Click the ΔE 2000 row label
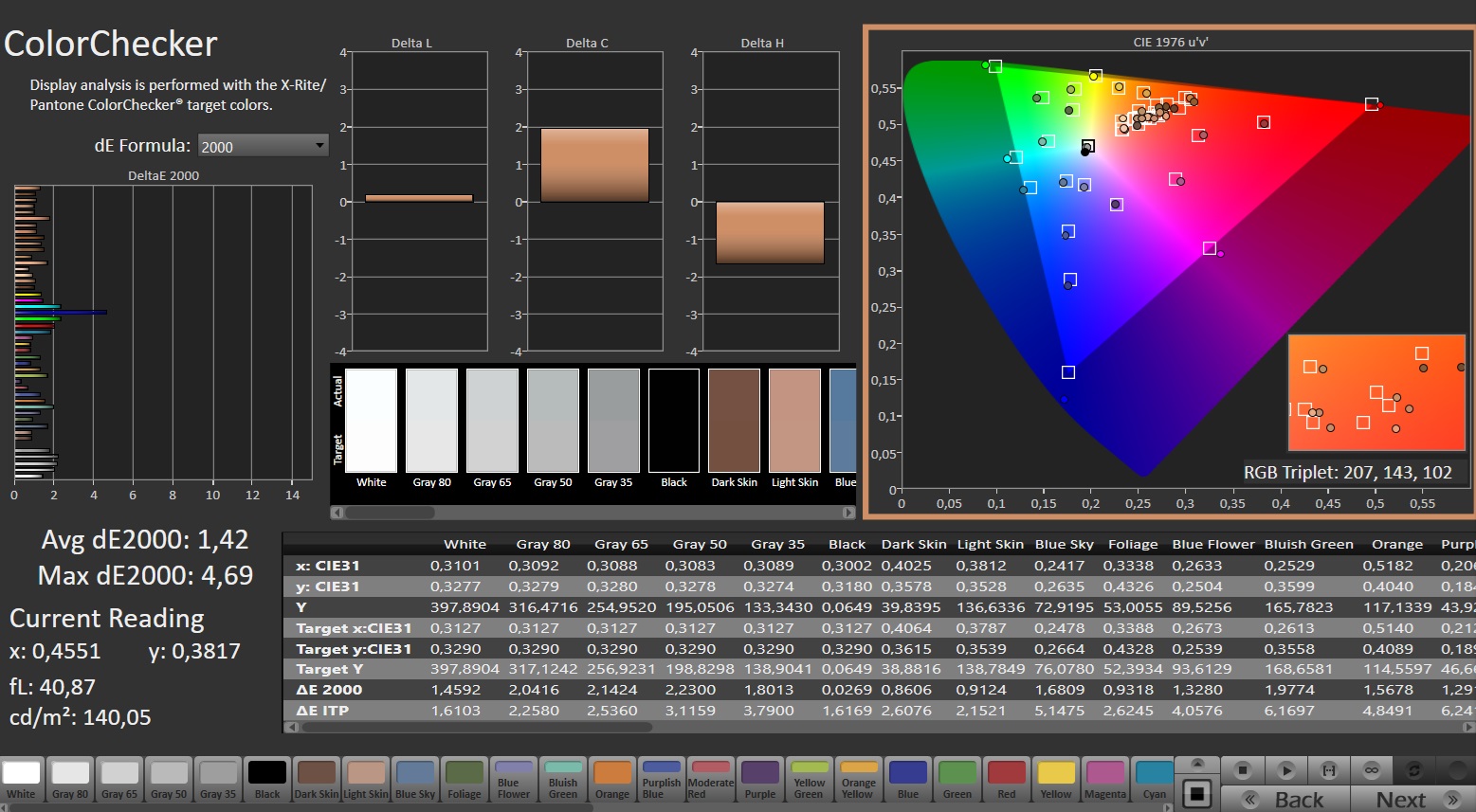Screen dimensions: 1476x812 click(x=329, y=690)
